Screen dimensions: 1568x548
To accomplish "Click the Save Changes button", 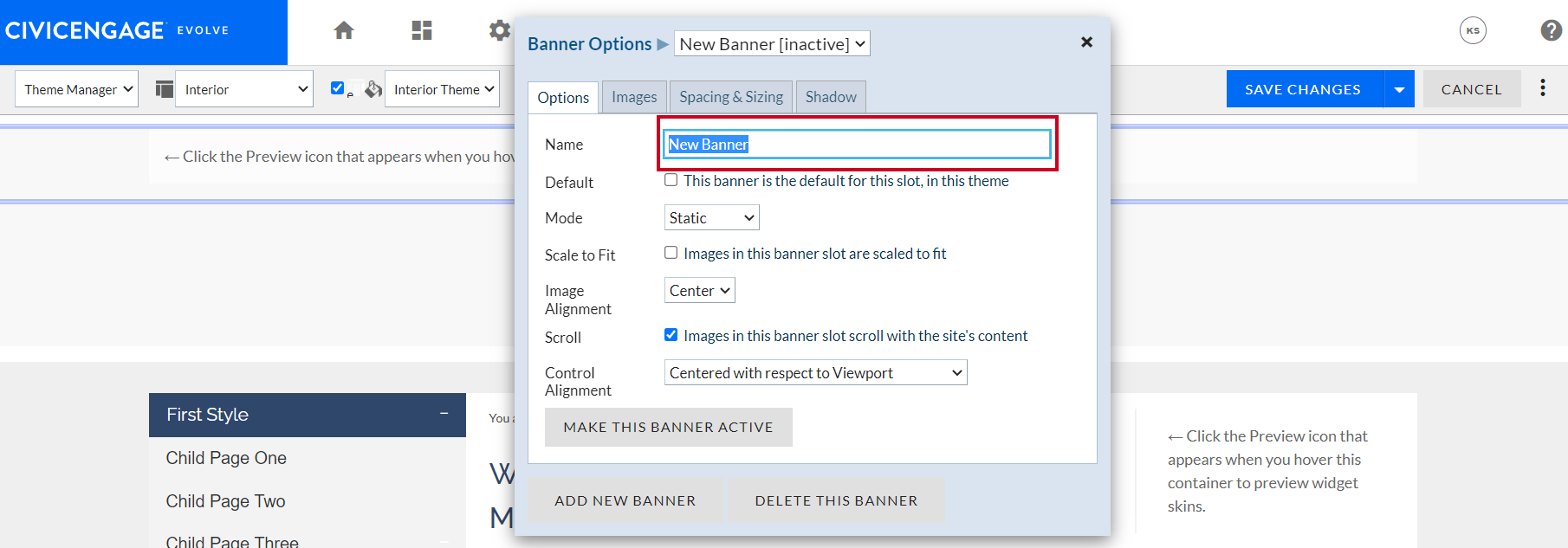I will click(1304, 89).
